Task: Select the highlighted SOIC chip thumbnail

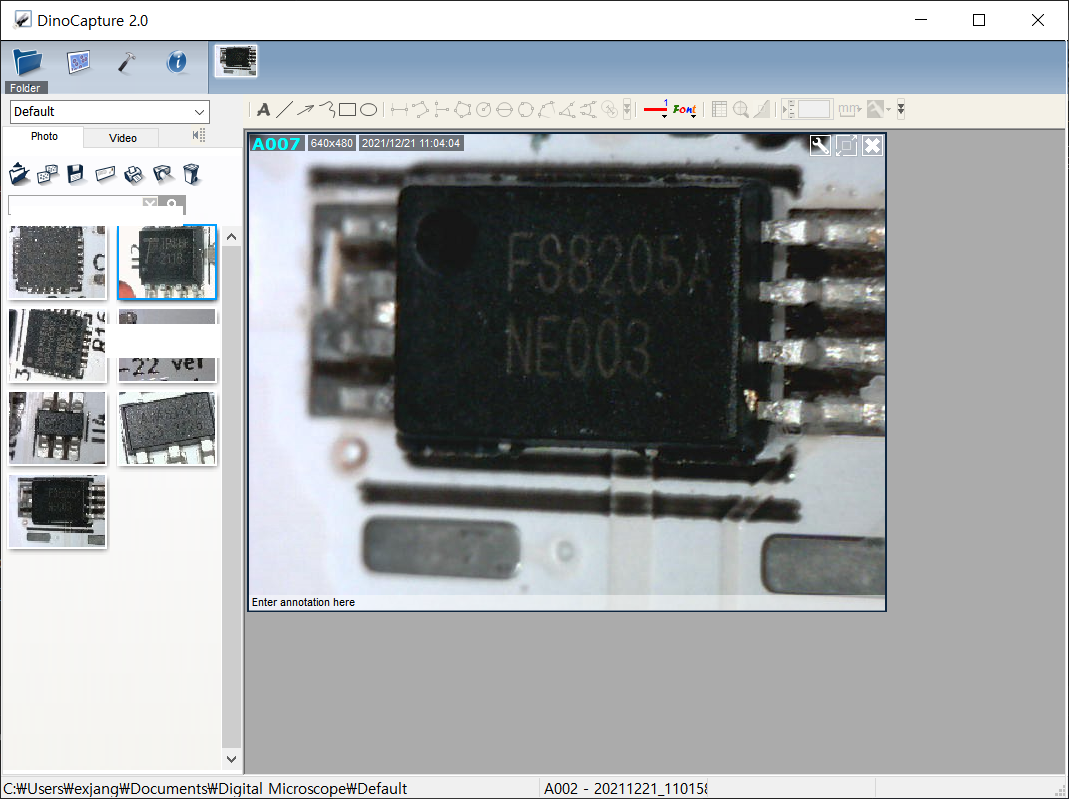Action: pos(167,262)
